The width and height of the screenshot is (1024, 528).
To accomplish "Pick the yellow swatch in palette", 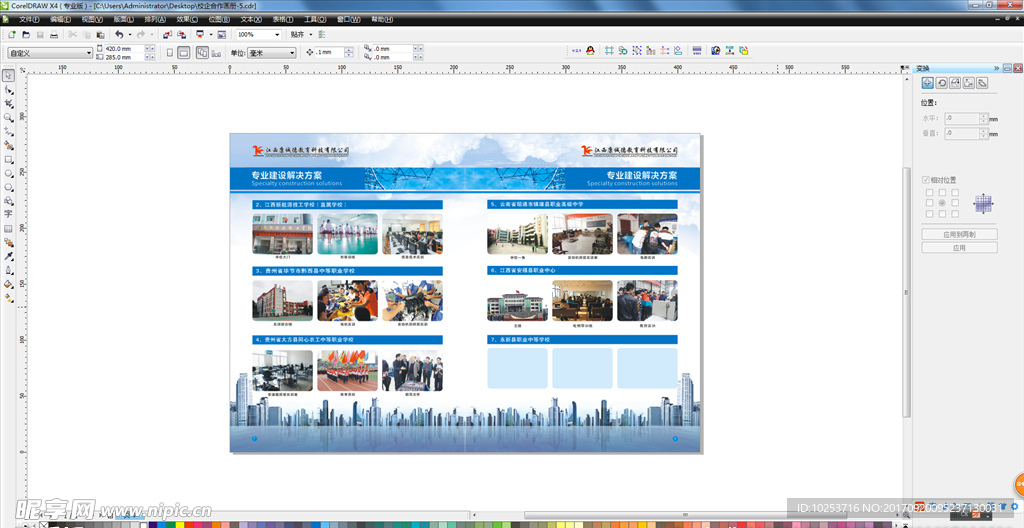I will click(x=180, y=525).
